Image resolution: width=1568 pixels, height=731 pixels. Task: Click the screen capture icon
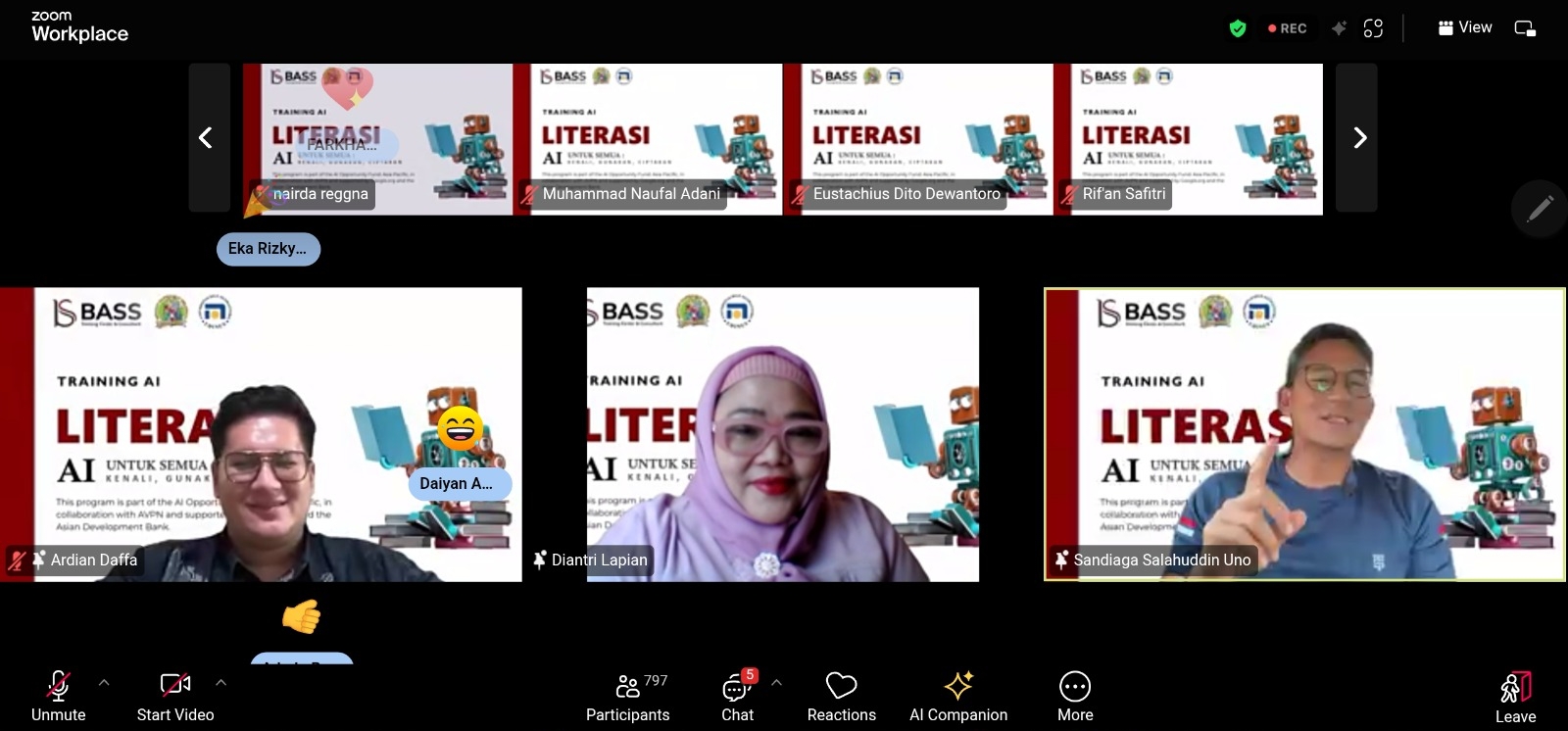tap(1373, 28)
